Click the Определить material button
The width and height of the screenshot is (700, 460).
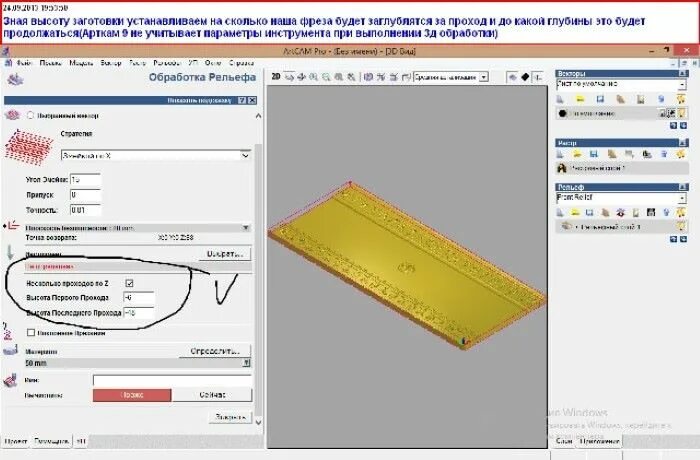tap(215, 351)
